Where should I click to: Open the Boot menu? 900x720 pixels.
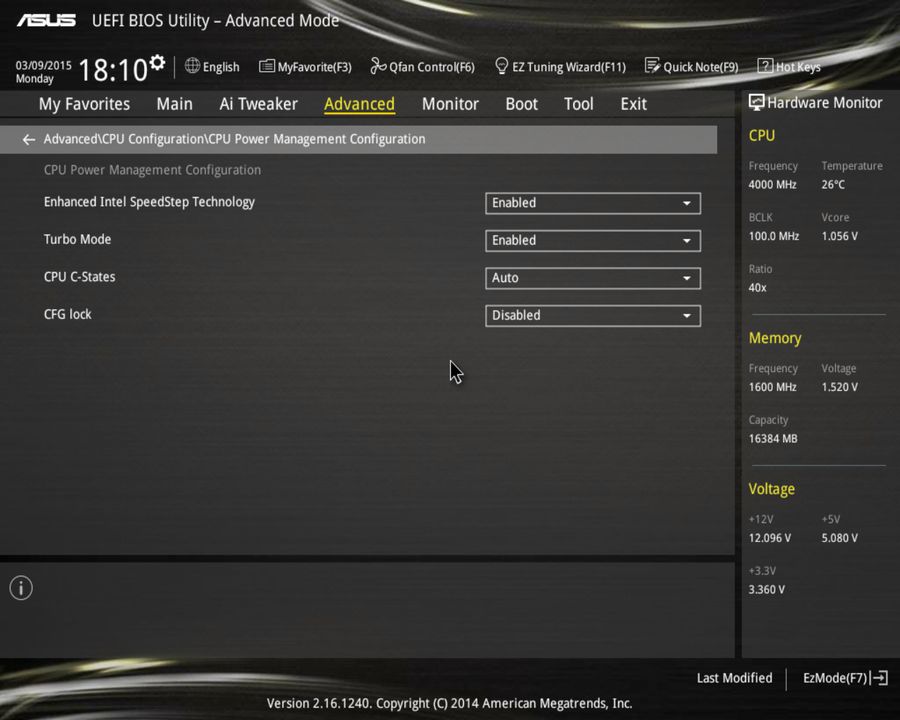click(521, 103)
